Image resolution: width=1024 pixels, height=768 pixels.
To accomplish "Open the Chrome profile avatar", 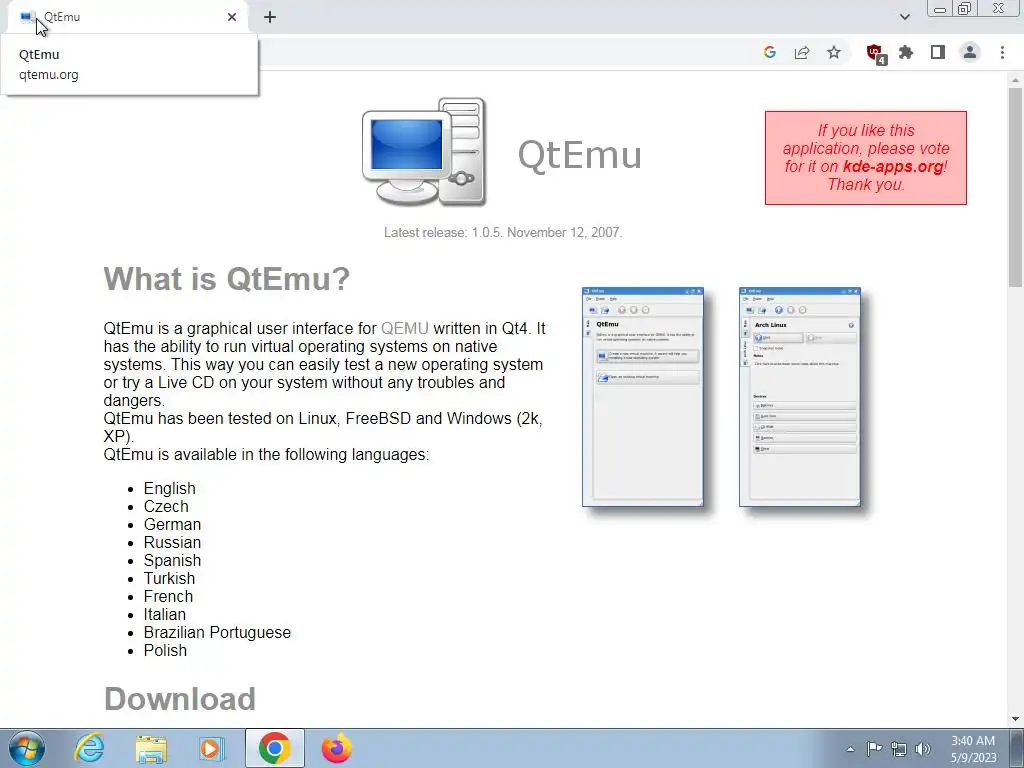I will pos(970,52).
